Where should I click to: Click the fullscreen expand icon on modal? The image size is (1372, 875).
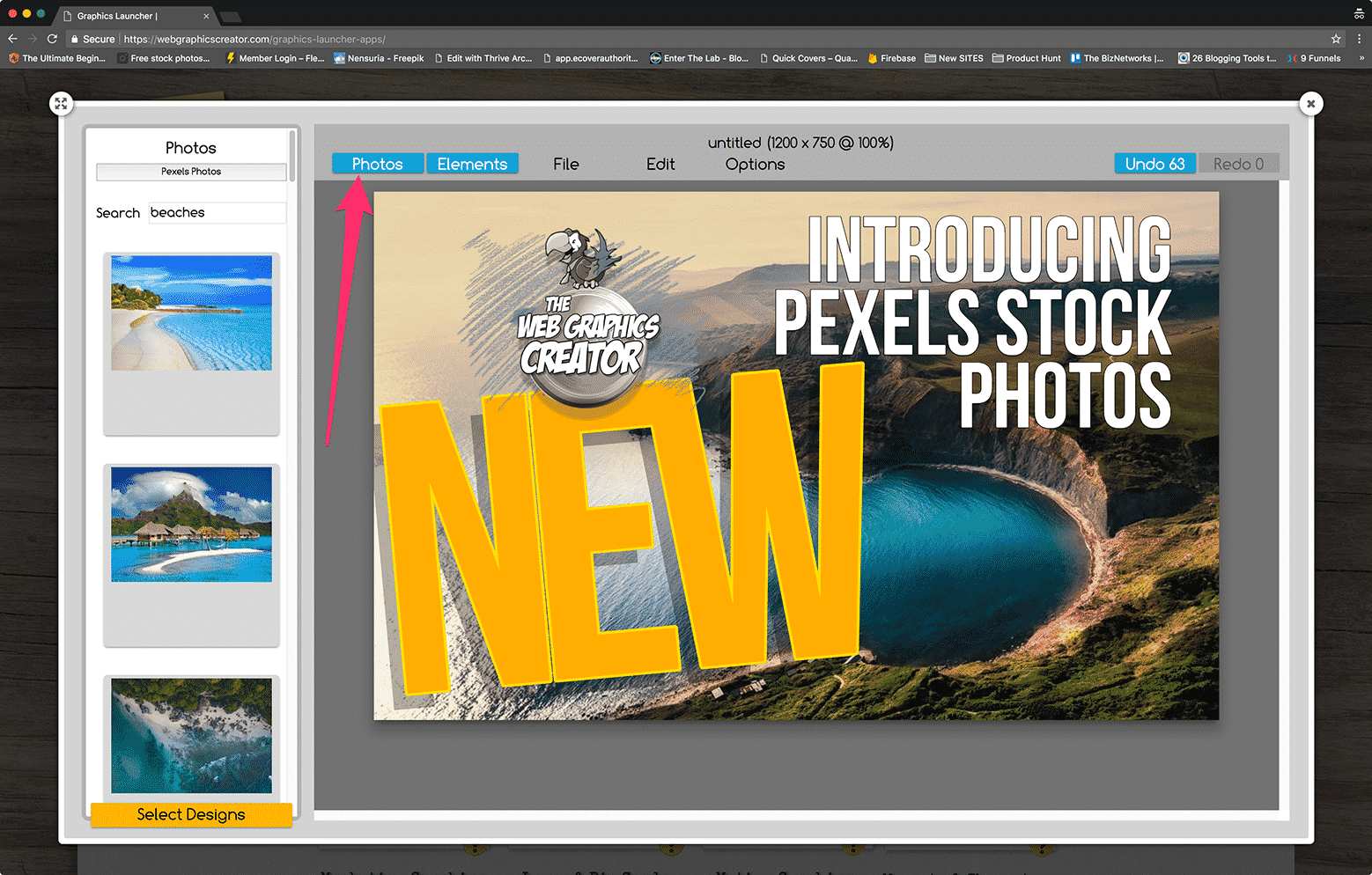(x=61, y=104)
